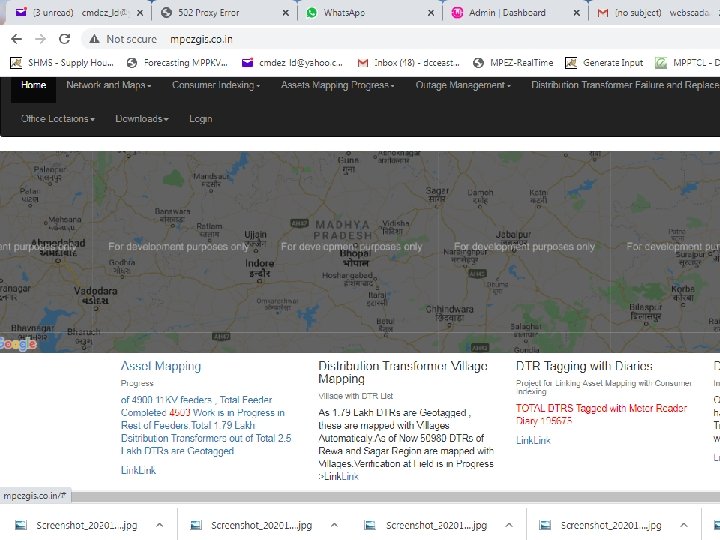
Task: Click the Login menu item
Action: click(201, 119)
